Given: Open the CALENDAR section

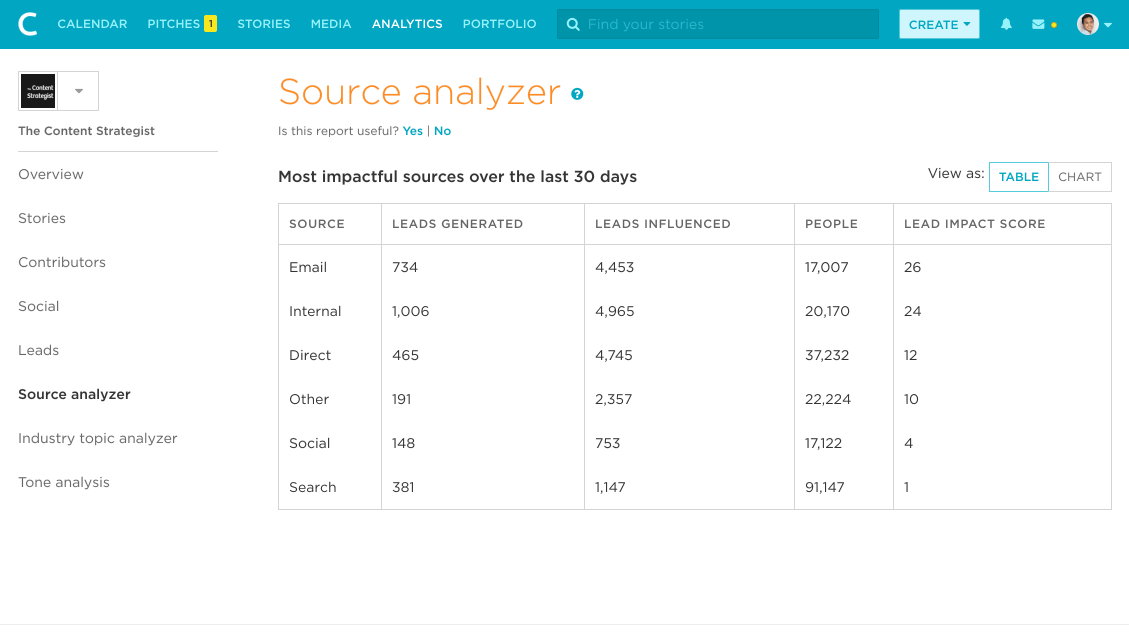Looking at the screenshot, I should [92, 23].
